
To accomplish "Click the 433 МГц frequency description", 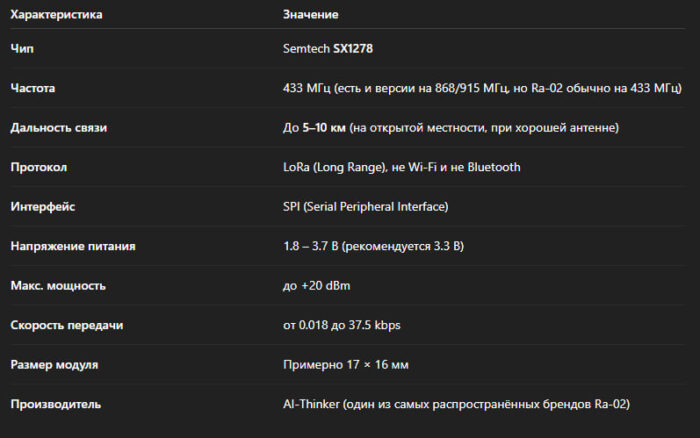I will pyautogui.click(x=481, y=88).
